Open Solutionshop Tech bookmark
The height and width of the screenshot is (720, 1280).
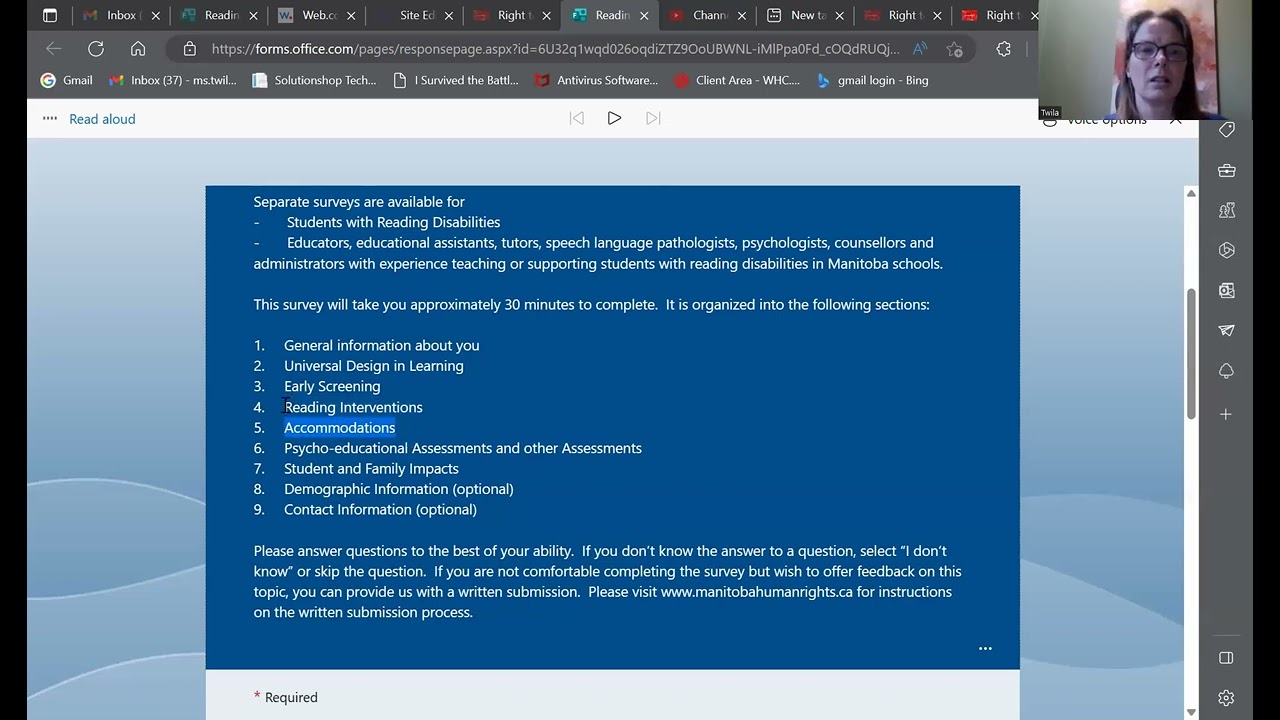314,80
